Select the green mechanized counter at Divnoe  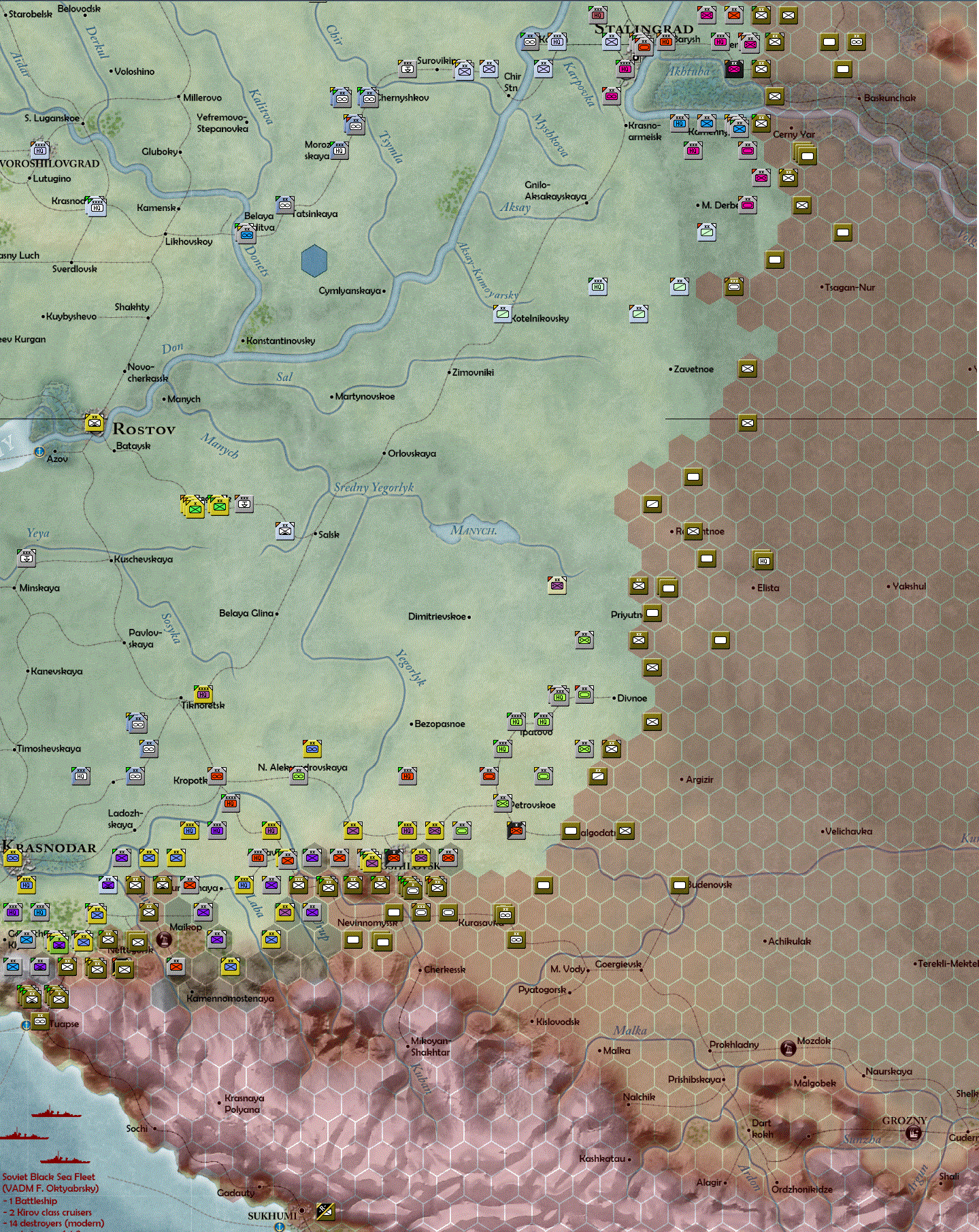coord(584,694)
